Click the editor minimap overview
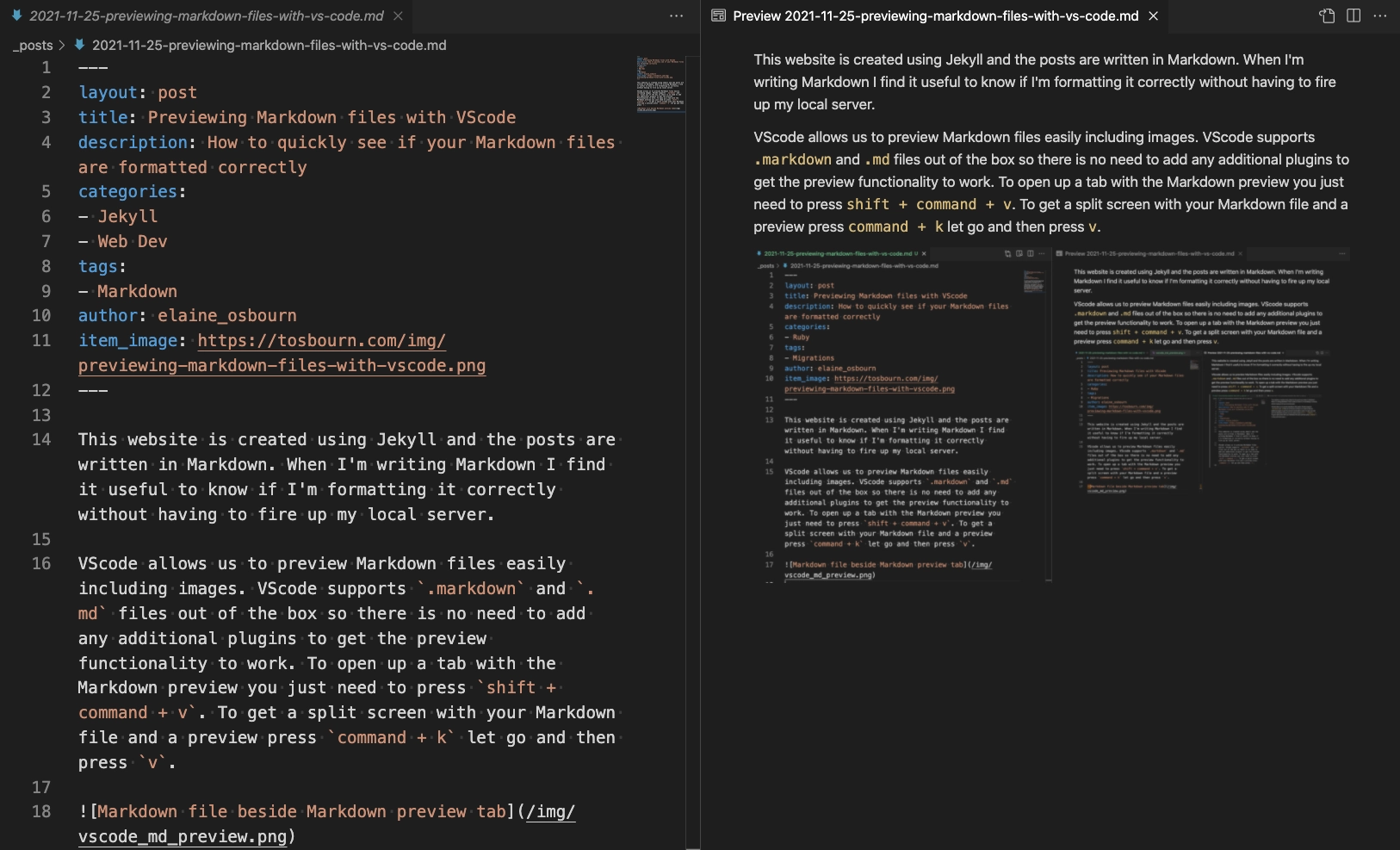1400x850 pixels. pos(660,84)
